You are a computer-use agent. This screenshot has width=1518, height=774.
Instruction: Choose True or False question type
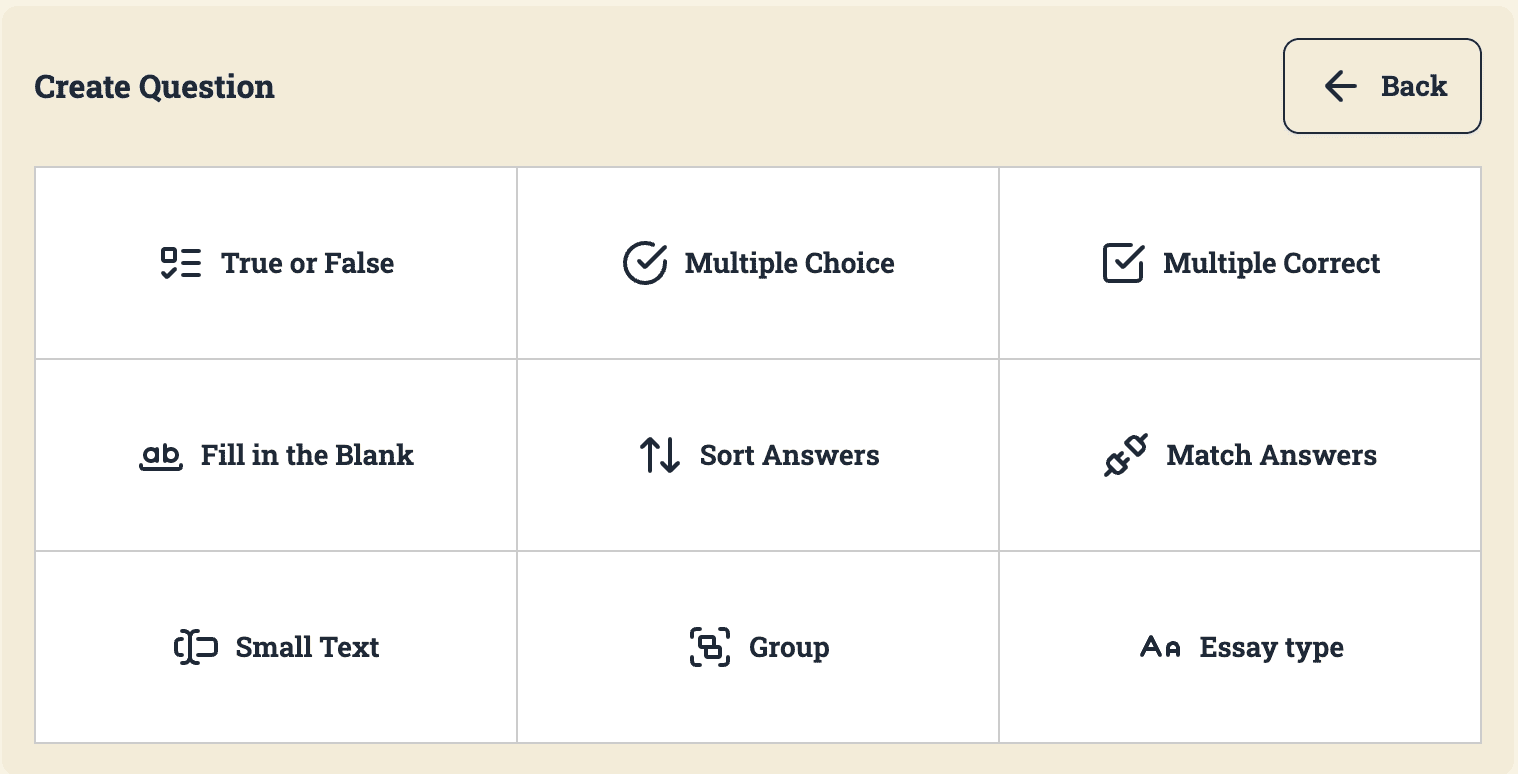[x=276, y=263]
